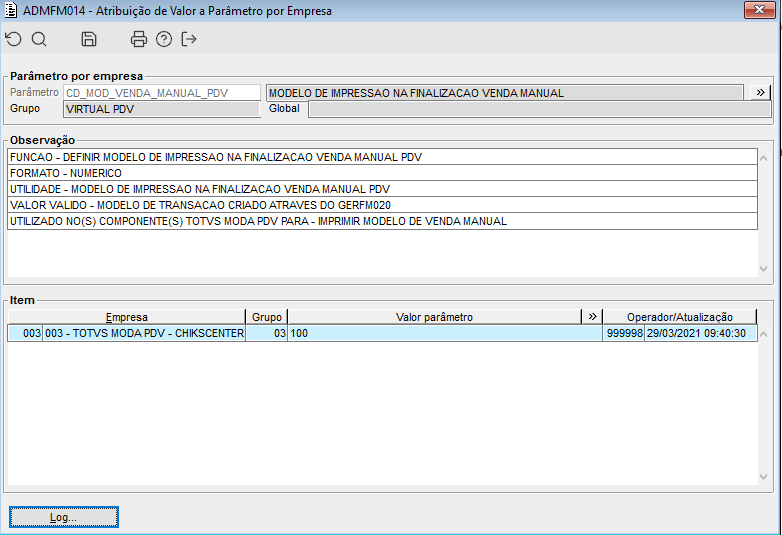
Task: Sort by the Empresa column header
Action: (127, 317)
